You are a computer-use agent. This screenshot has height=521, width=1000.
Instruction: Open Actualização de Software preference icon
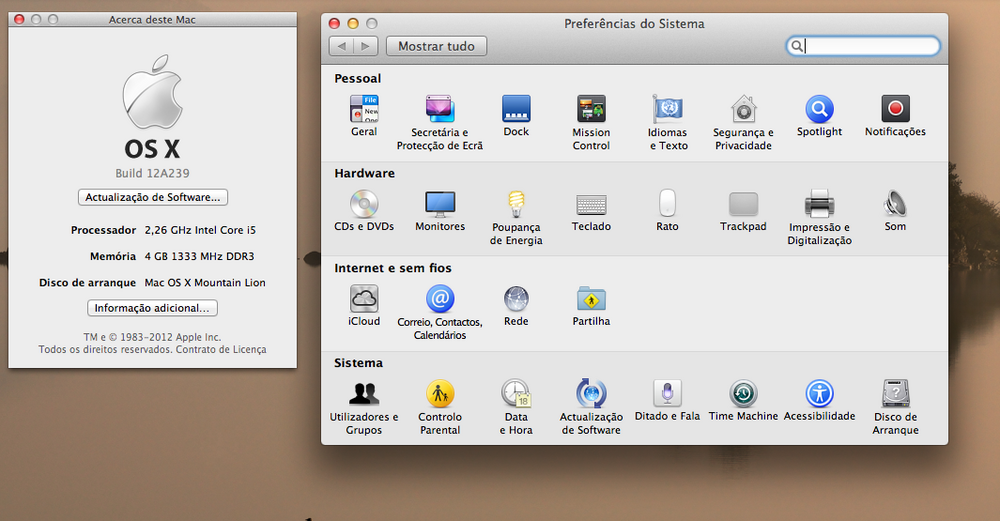(x=591, y=407)
